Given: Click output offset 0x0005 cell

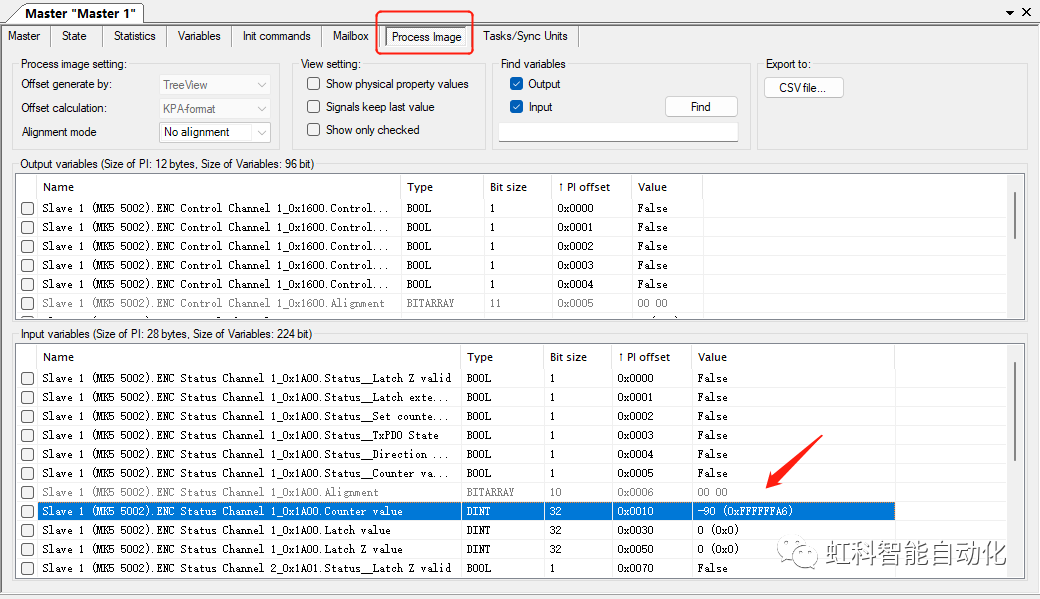Looking at the screenshot, I should pos(590,303).
